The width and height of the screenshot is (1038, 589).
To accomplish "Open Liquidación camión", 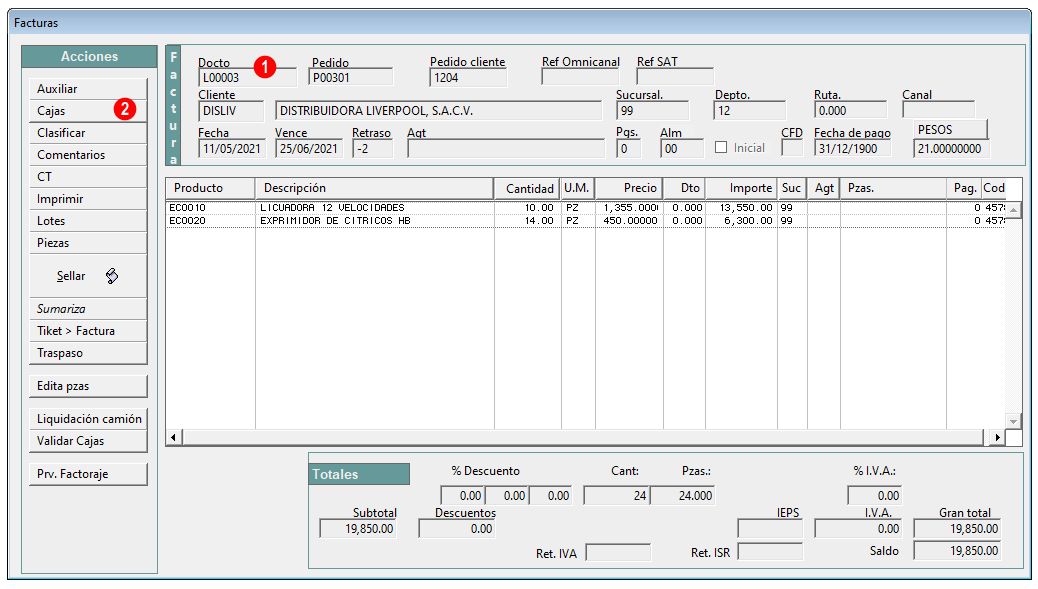I will [x=88, y=419].
